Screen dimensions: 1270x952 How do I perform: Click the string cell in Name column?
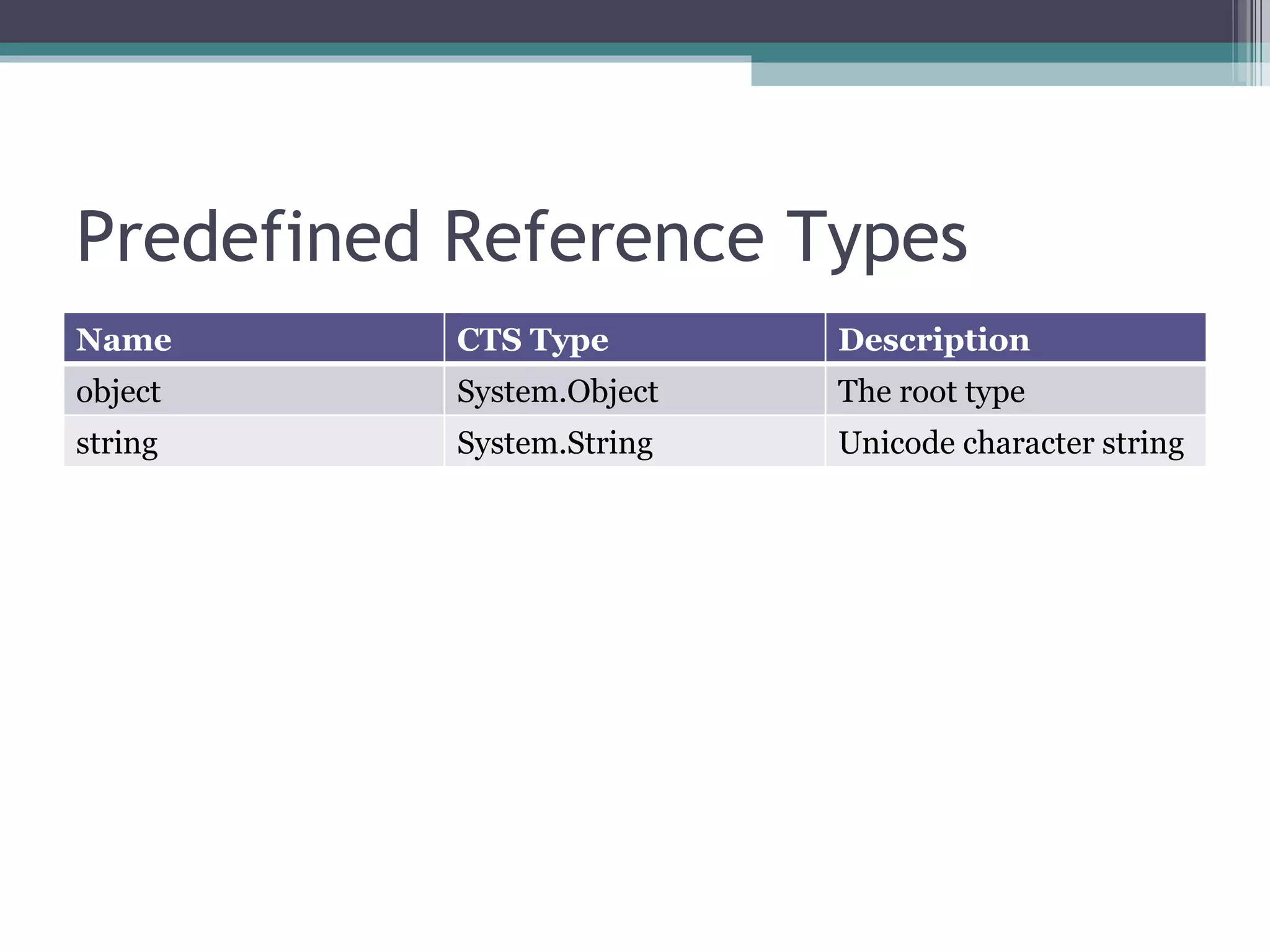117,443
